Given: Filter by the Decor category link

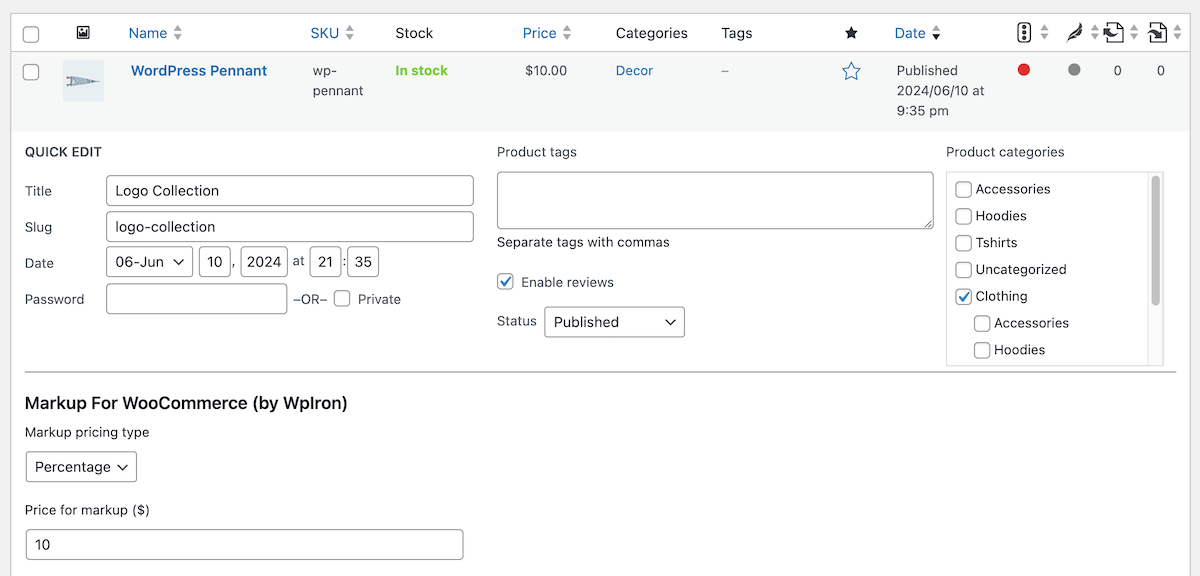Looking at the screenshot, I should click(x=635, y=71).
